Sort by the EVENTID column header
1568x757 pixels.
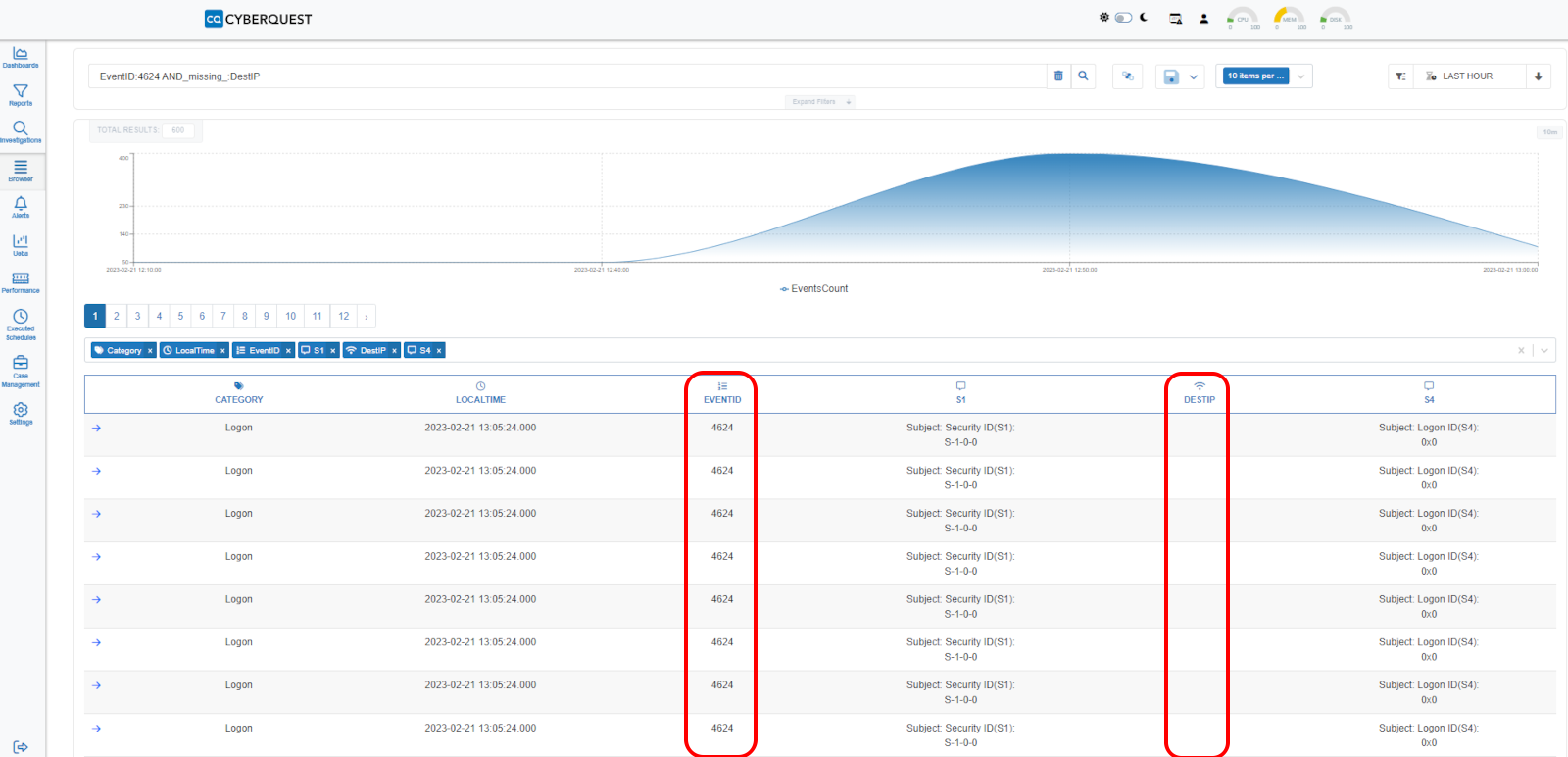click(722, 394)
